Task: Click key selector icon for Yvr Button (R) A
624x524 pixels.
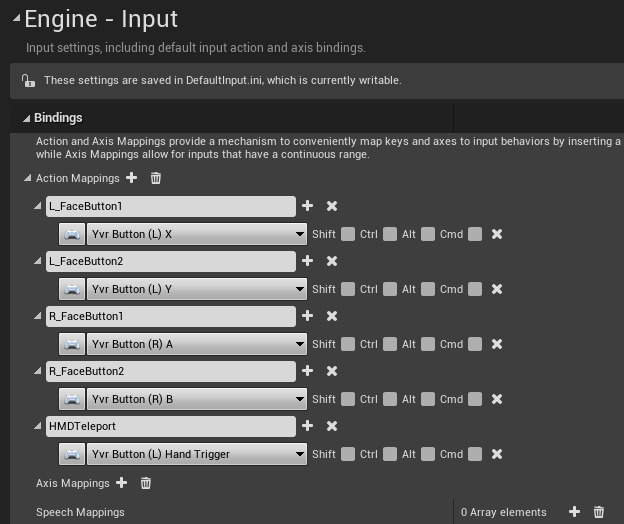Action: 72,344
